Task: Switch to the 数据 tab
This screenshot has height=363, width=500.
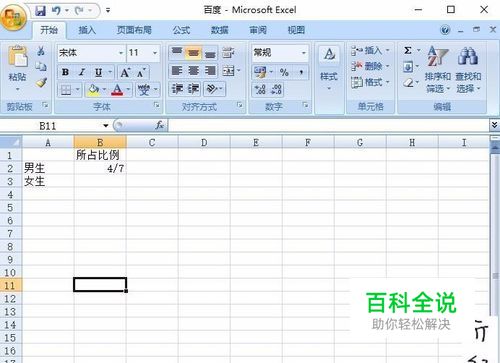Action: 220,30
